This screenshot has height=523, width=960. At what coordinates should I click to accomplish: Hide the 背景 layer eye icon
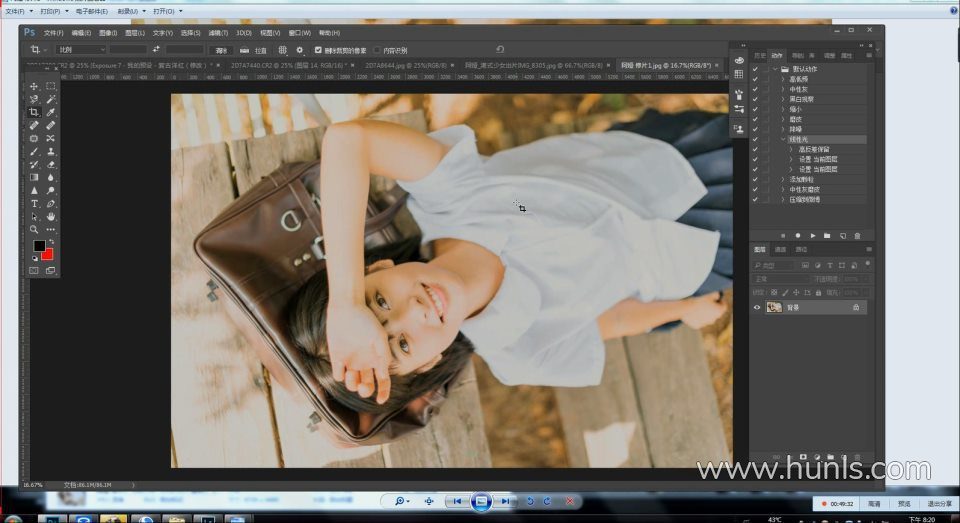[x=757, y=307]
